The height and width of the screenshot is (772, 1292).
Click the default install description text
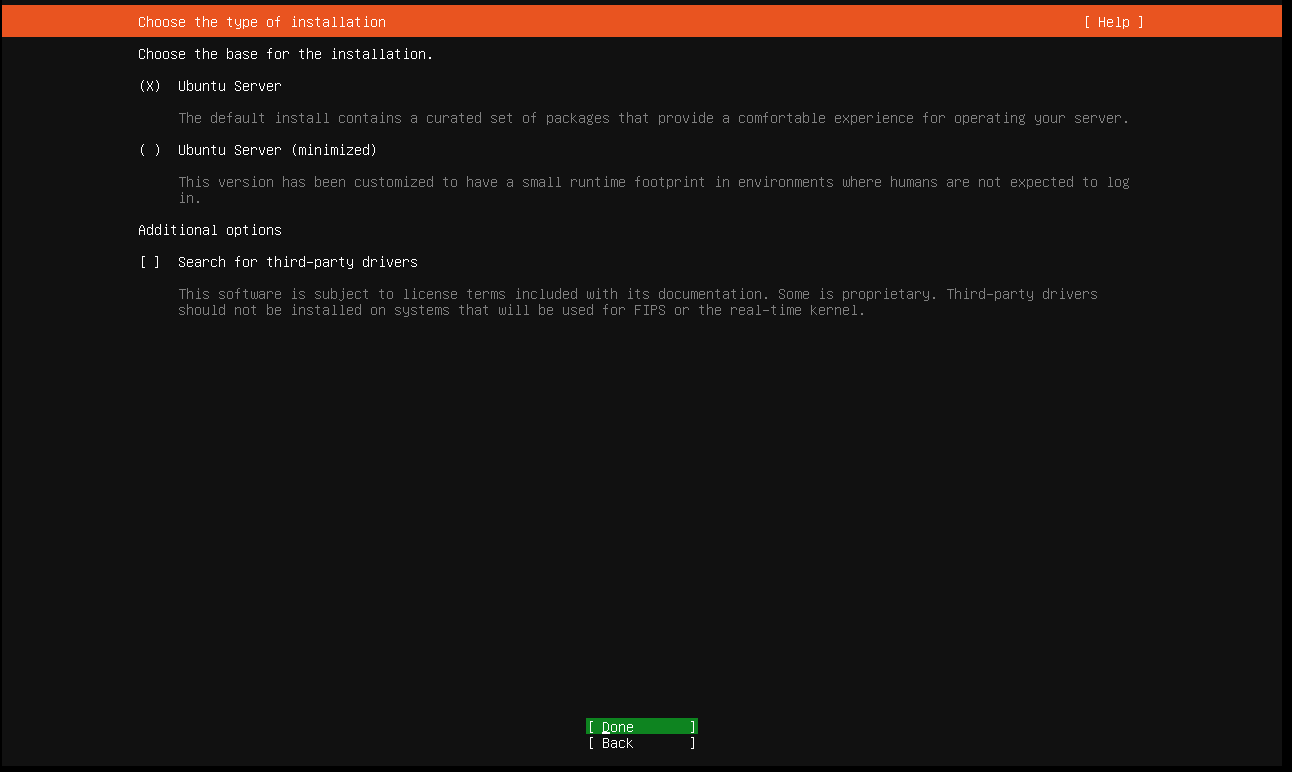coord(654,118)
